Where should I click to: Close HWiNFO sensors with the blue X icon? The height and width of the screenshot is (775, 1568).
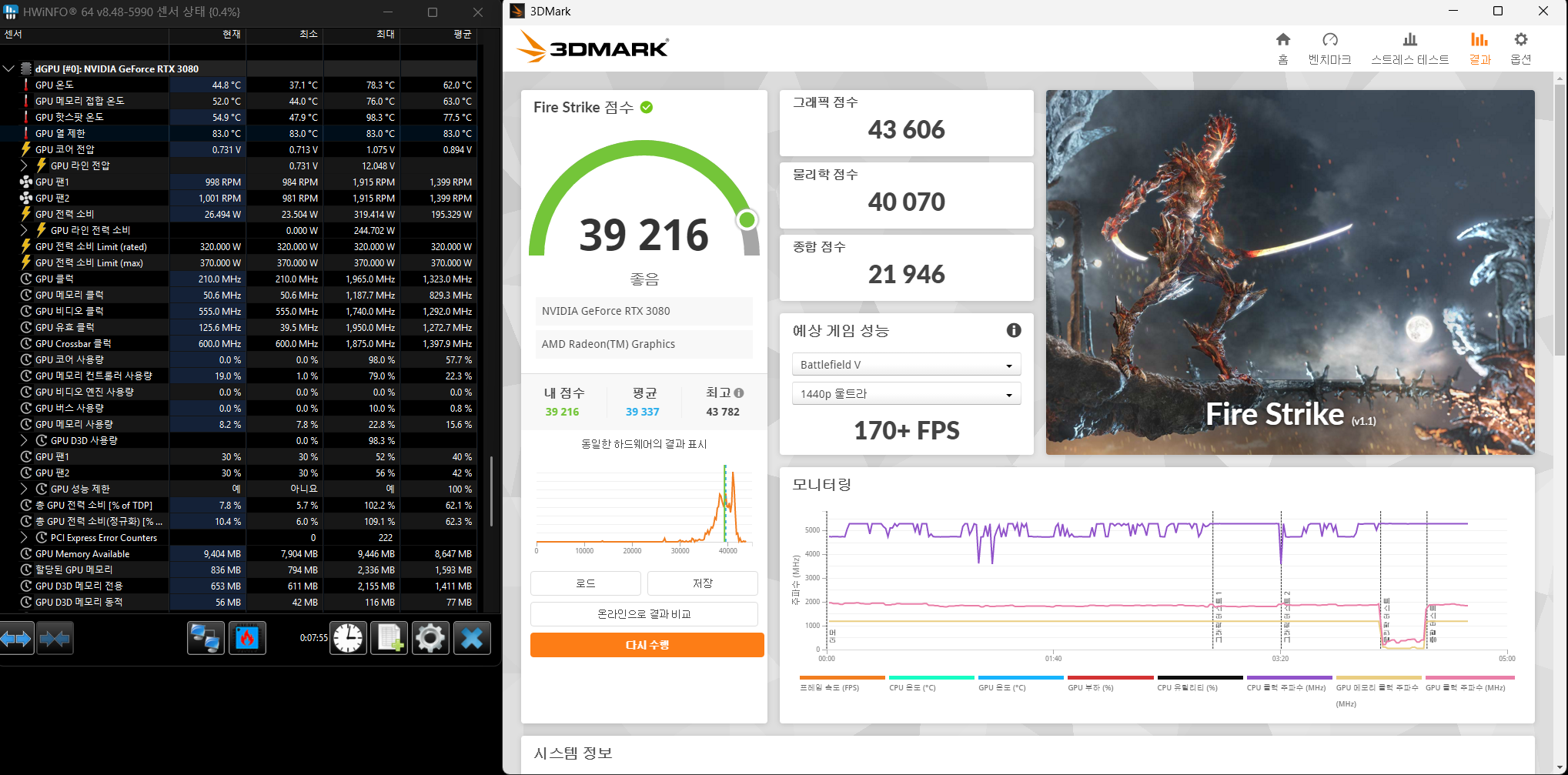click(x=472, y=638)
